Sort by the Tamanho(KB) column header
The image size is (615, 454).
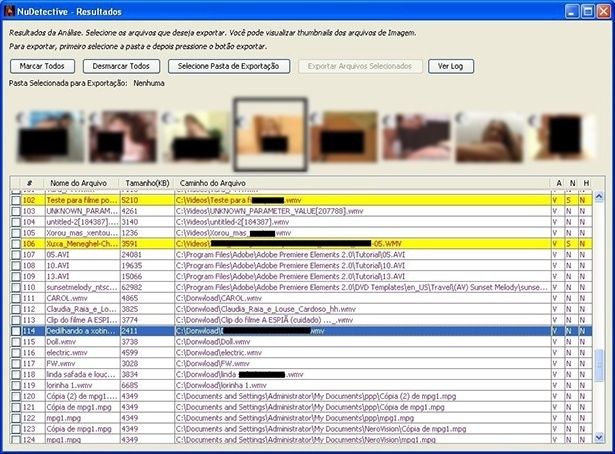coord(146,183)
